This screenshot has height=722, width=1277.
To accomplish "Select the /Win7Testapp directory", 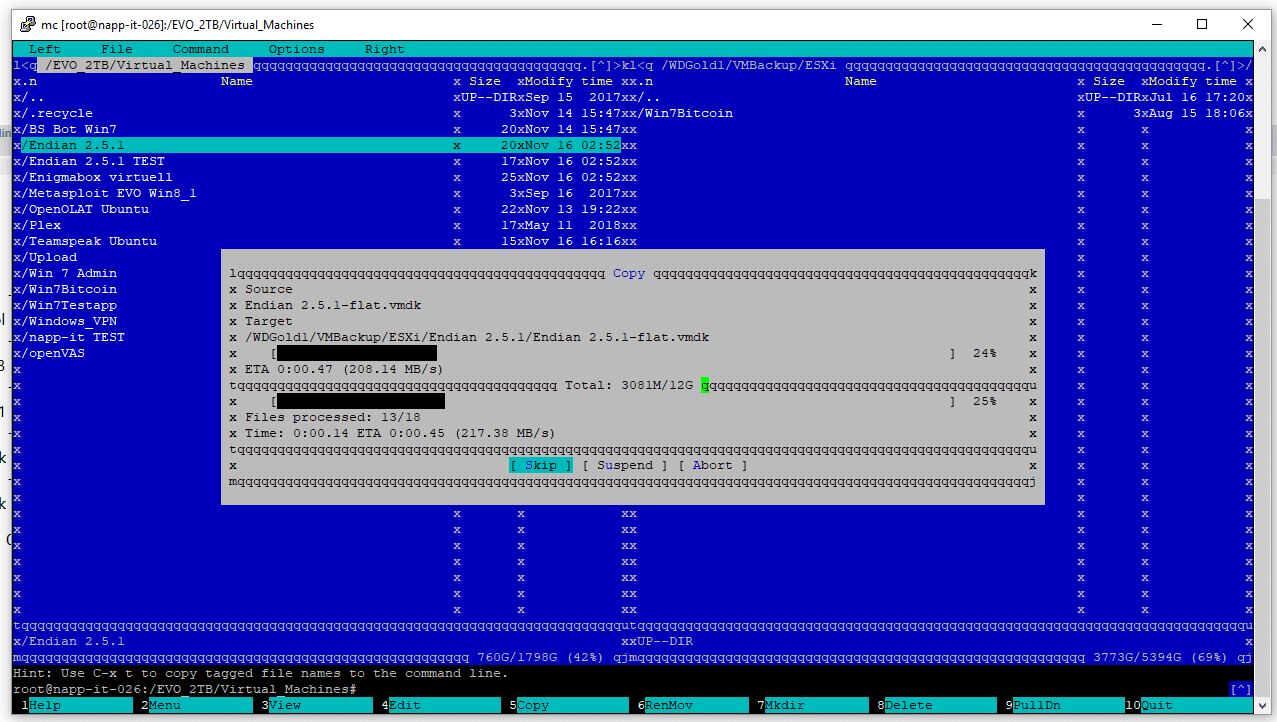I will pos(69,305).
